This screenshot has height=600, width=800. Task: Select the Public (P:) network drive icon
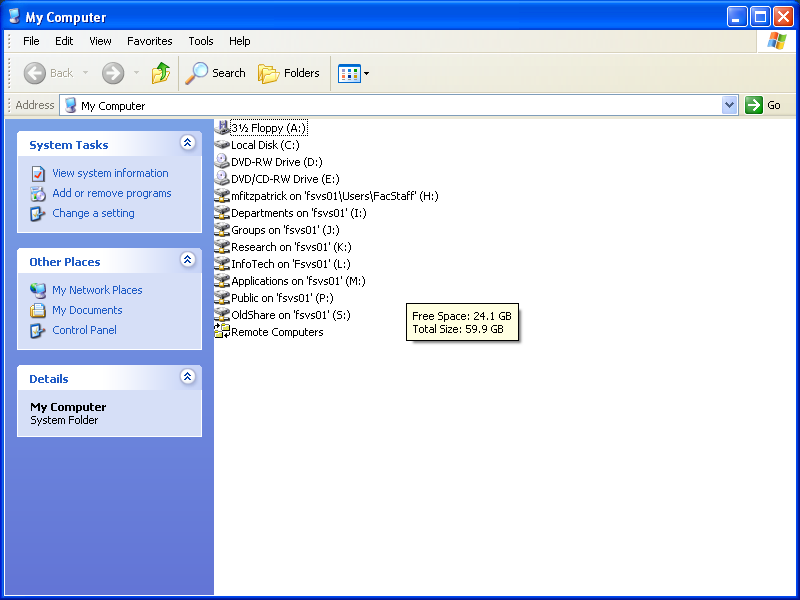coord(222,298)
